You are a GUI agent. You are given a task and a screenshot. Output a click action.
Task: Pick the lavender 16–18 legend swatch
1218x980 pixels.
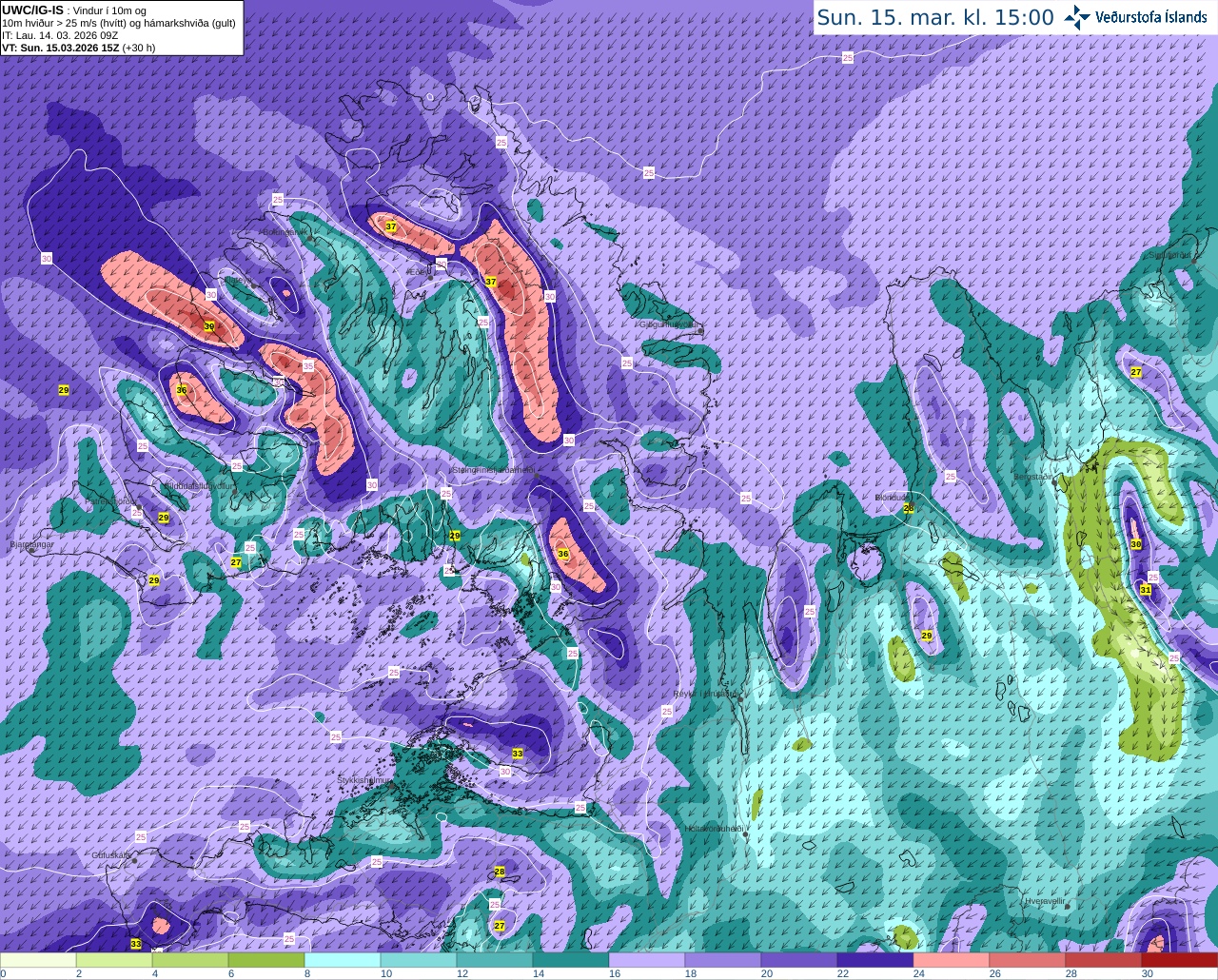click(x=647, y=960)
